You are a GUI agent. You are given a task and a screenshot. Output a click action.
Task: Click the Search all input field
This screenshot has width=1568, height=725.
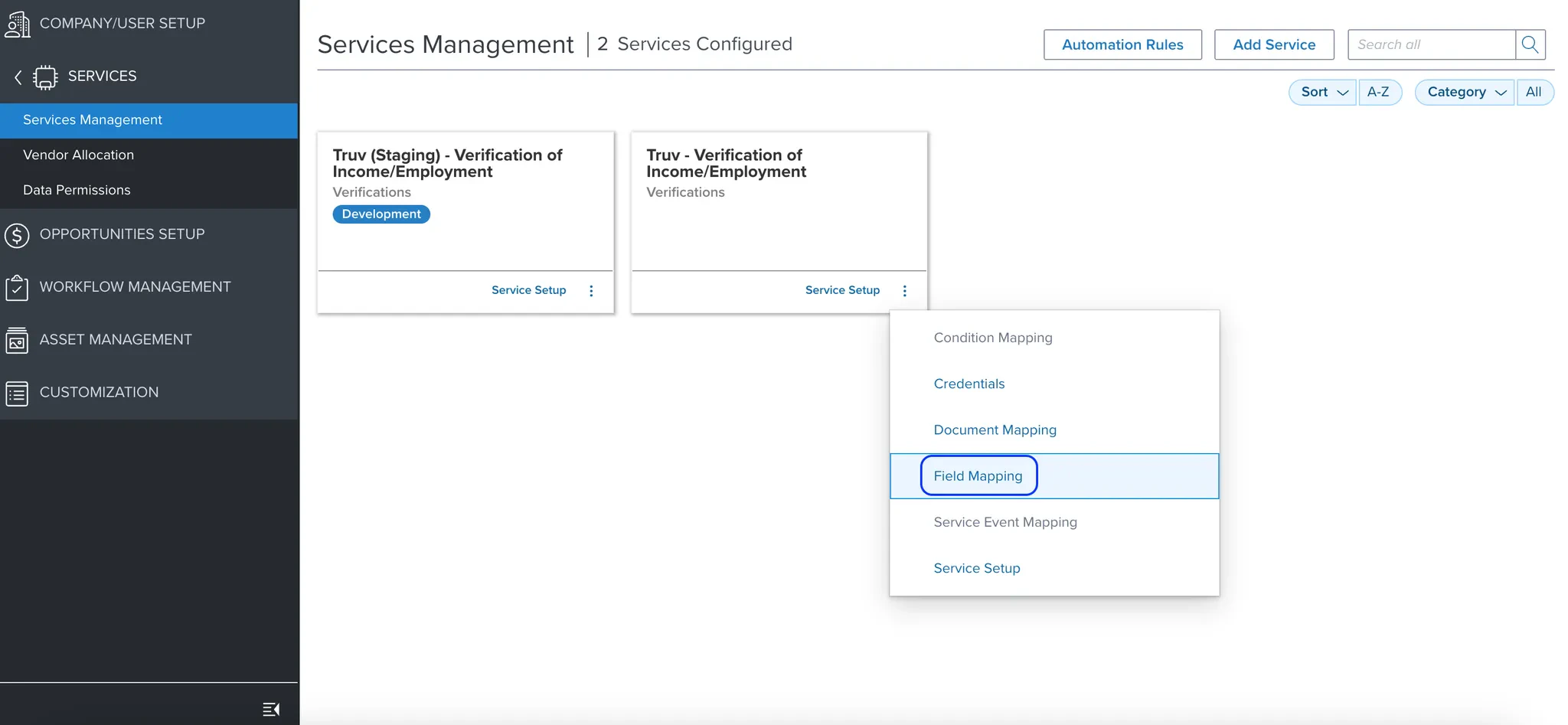[x=1432, y=44]
